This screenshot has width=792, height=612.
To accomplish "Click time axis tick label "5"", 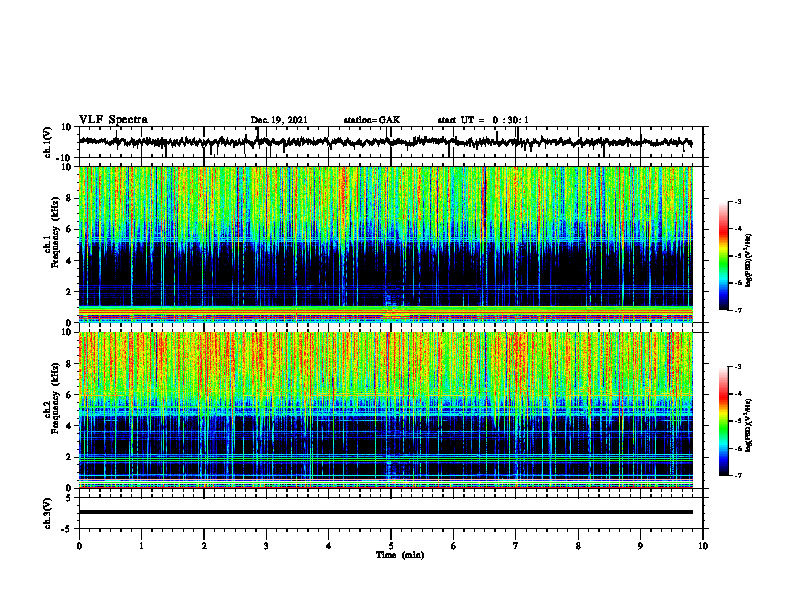I will (x=391, y=546).
